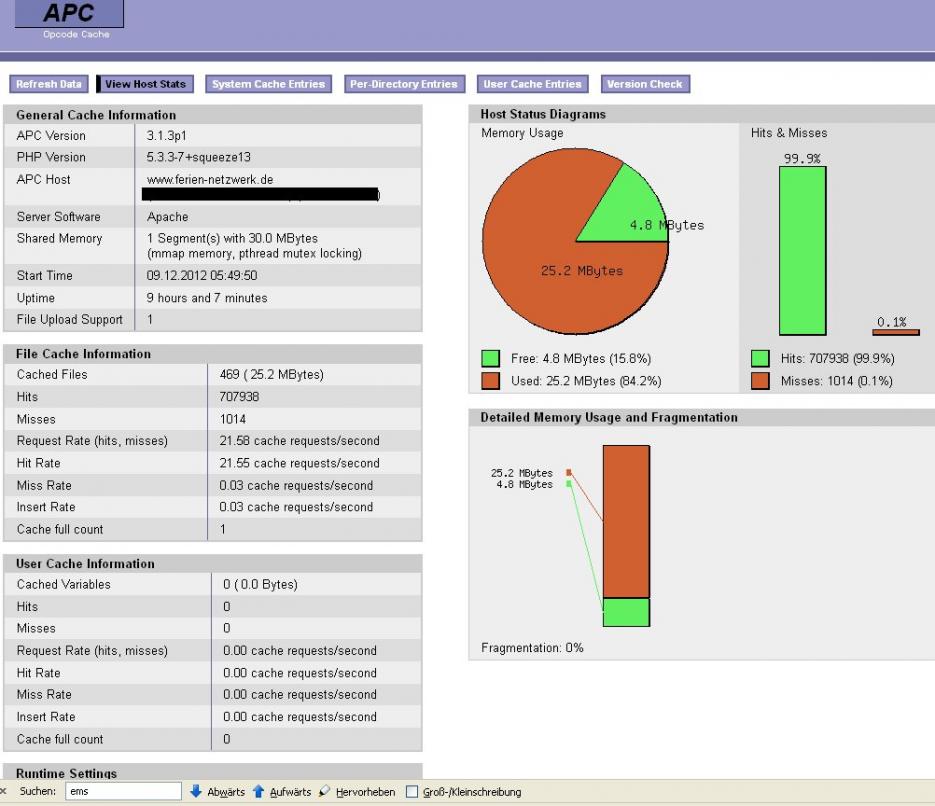The height and width of the screenshot is (806, 935).
Task: Click the orange Misses legend swatch
Action: pyautogui.click(x=760, y=381)
